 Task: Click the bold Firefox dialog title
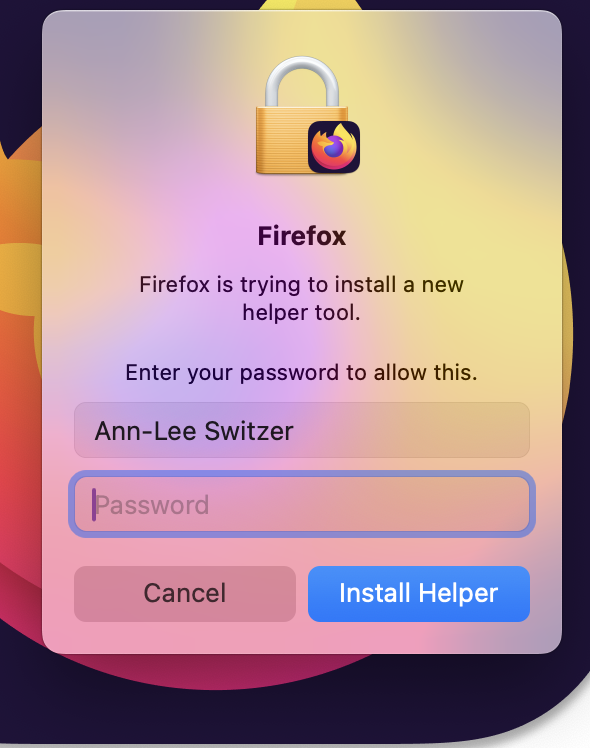pyautogui.click(x=302, y=236)
